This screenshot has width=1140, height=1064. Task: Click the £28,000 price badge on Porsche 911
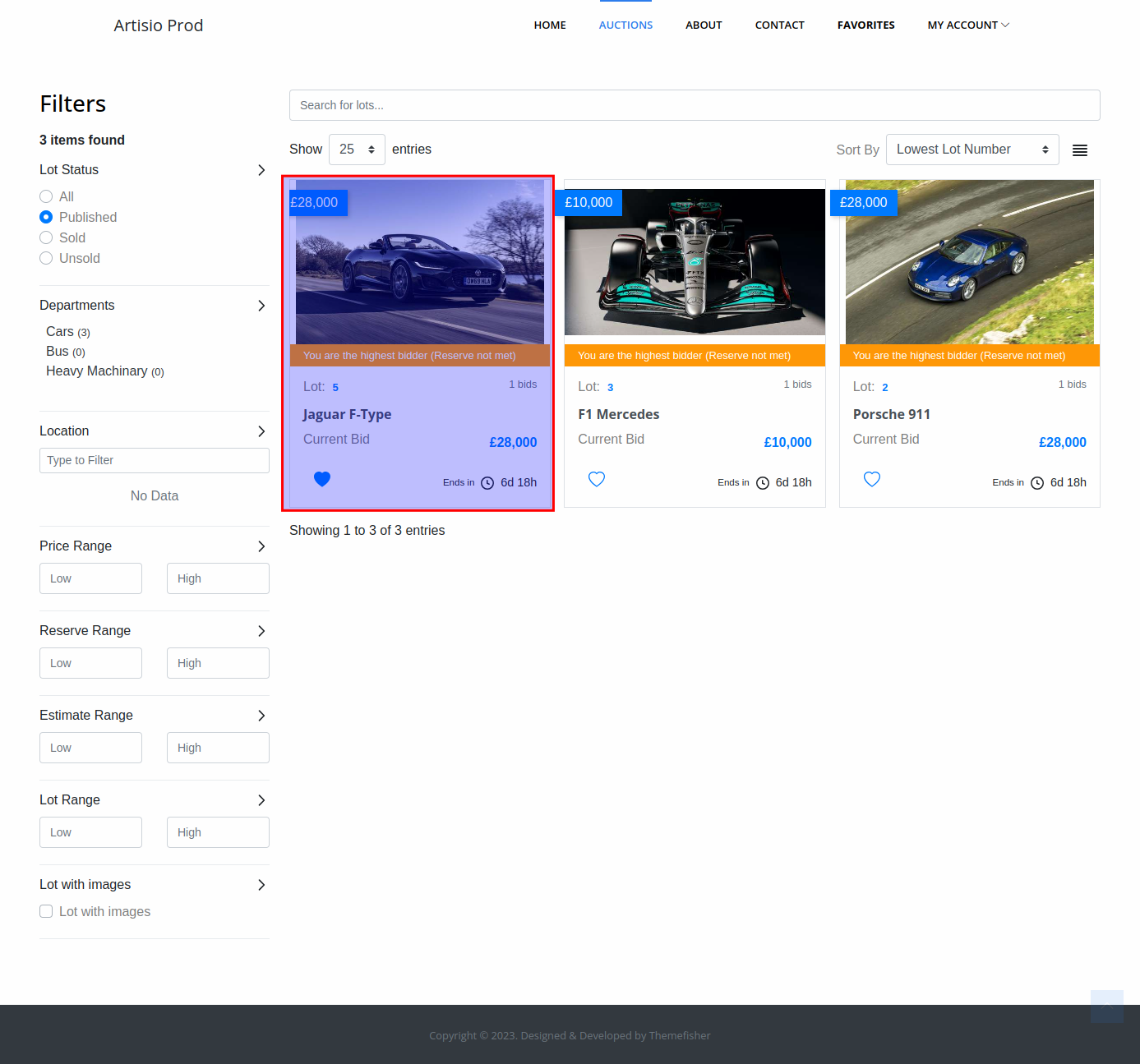click(x=863, y=203)
